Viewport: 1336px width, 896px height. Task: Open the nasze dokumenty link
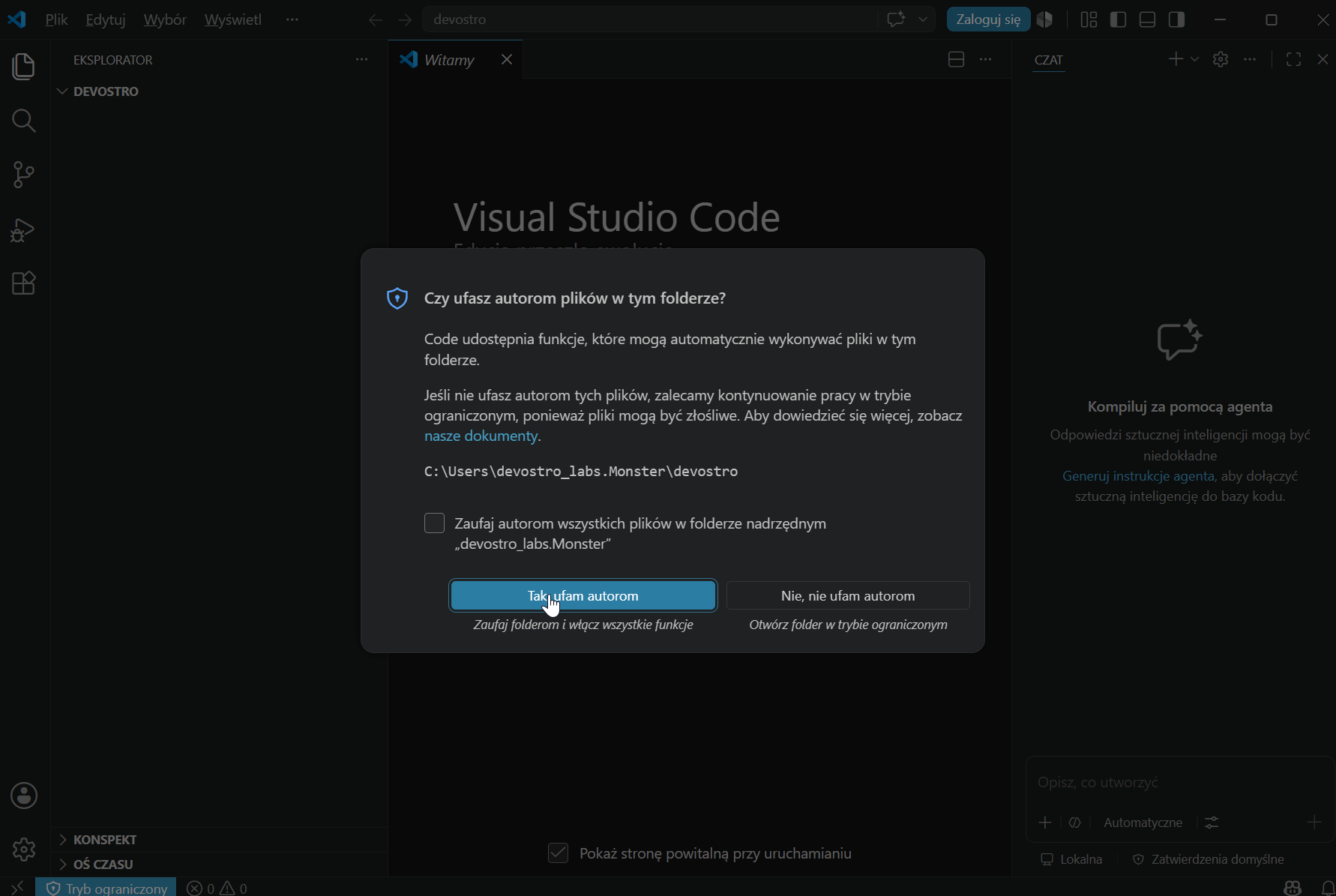481,436
